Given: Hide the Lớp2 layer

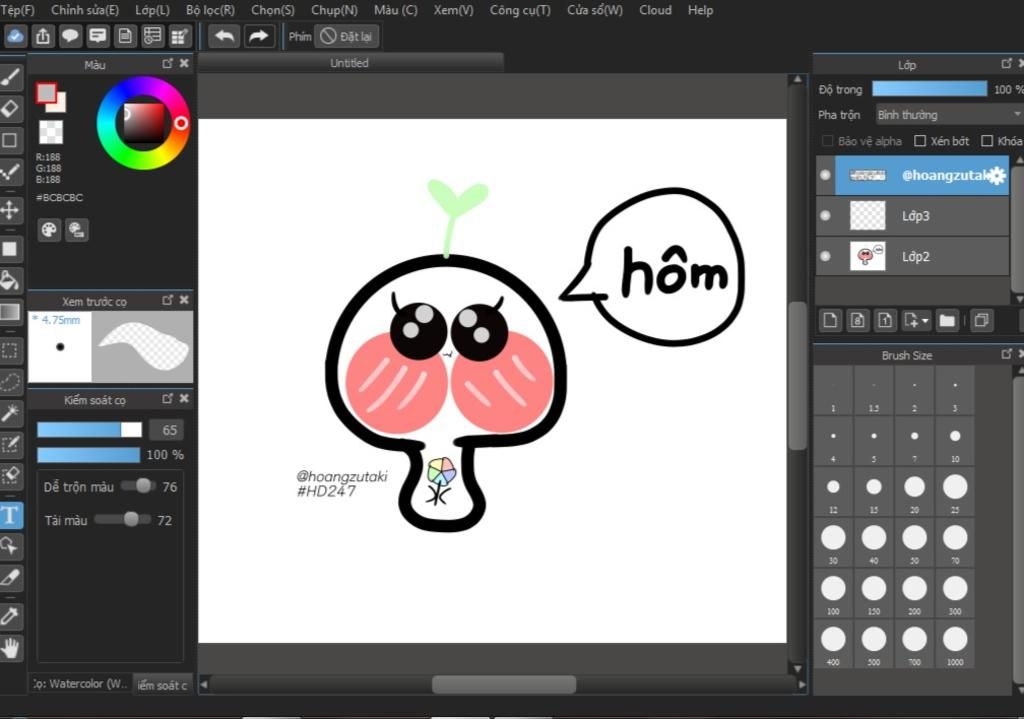Looking at the screenshot, I should click(x=825, y=256).
